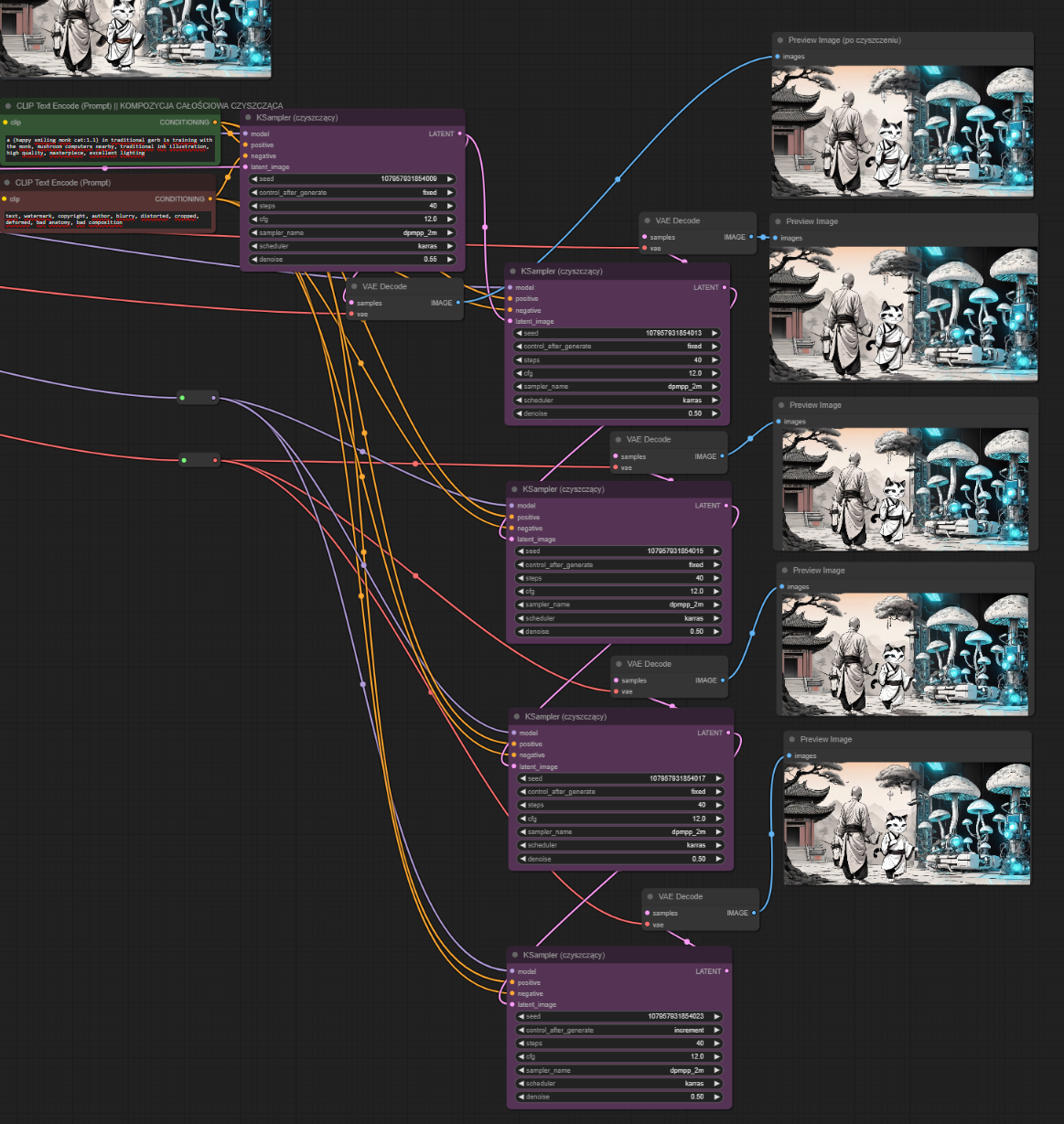This screenshot has width=1064, height=1124.
Task: Click the negative prompt text starting with 'text, watermark'
Action: pos(107,219)
